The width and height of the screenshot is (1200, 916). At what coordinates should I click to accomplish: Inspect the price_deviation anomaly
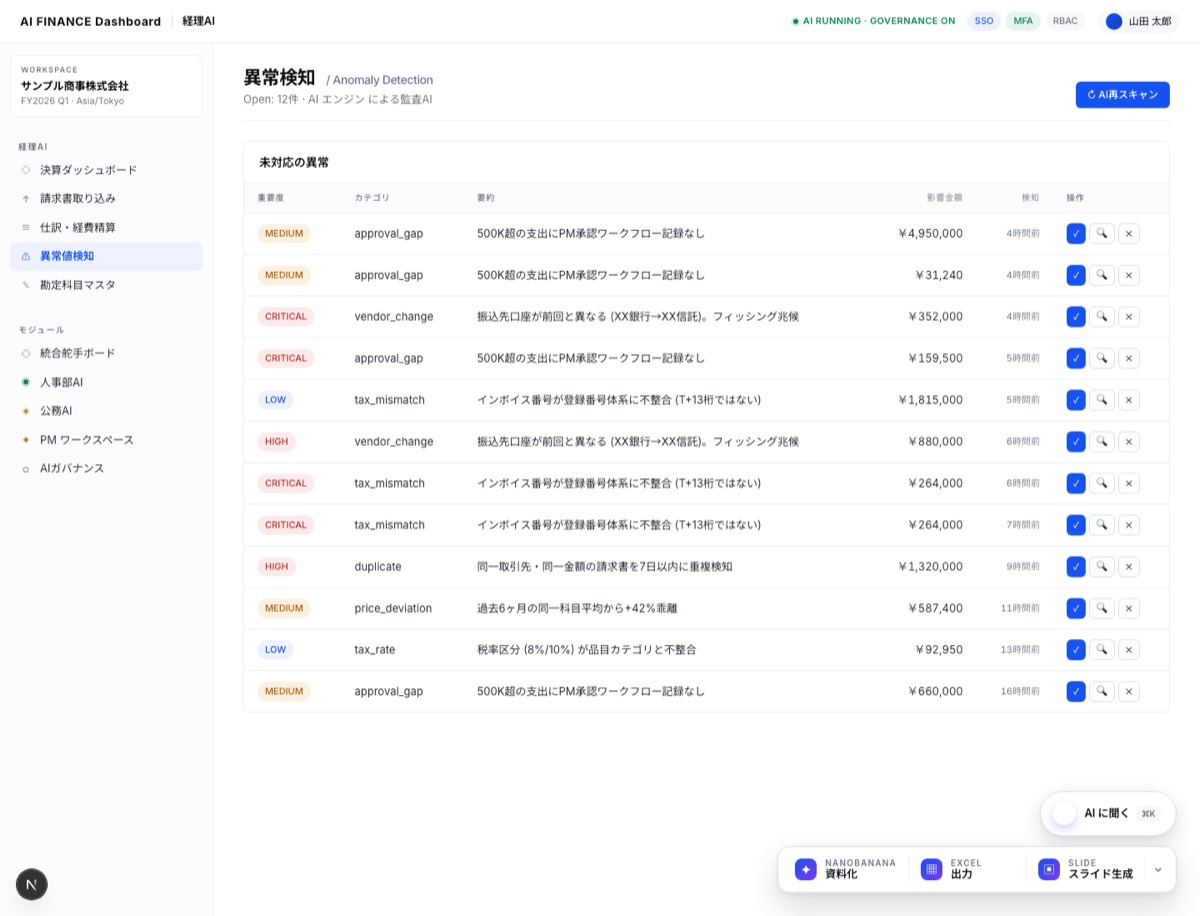click(x=1102, y=608)
